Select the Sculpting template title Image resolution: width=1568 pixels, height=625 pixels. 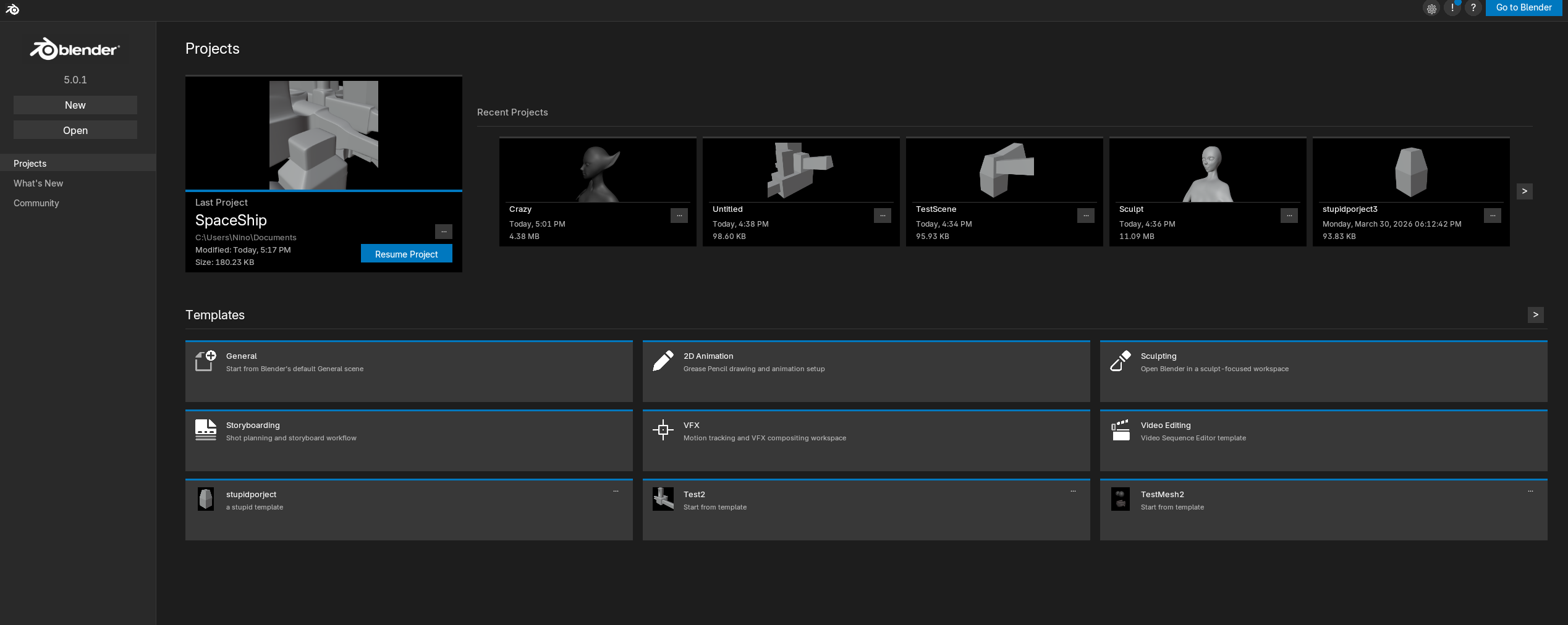tap(1159, 356)
